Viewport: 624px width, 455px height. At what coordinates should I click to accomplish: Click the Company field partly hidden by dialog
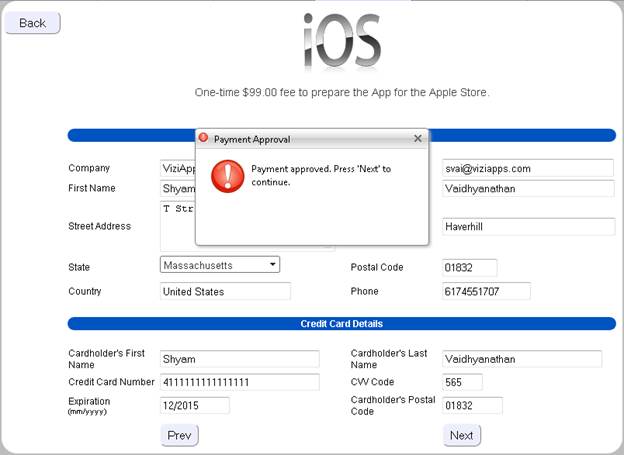(178, 168)
